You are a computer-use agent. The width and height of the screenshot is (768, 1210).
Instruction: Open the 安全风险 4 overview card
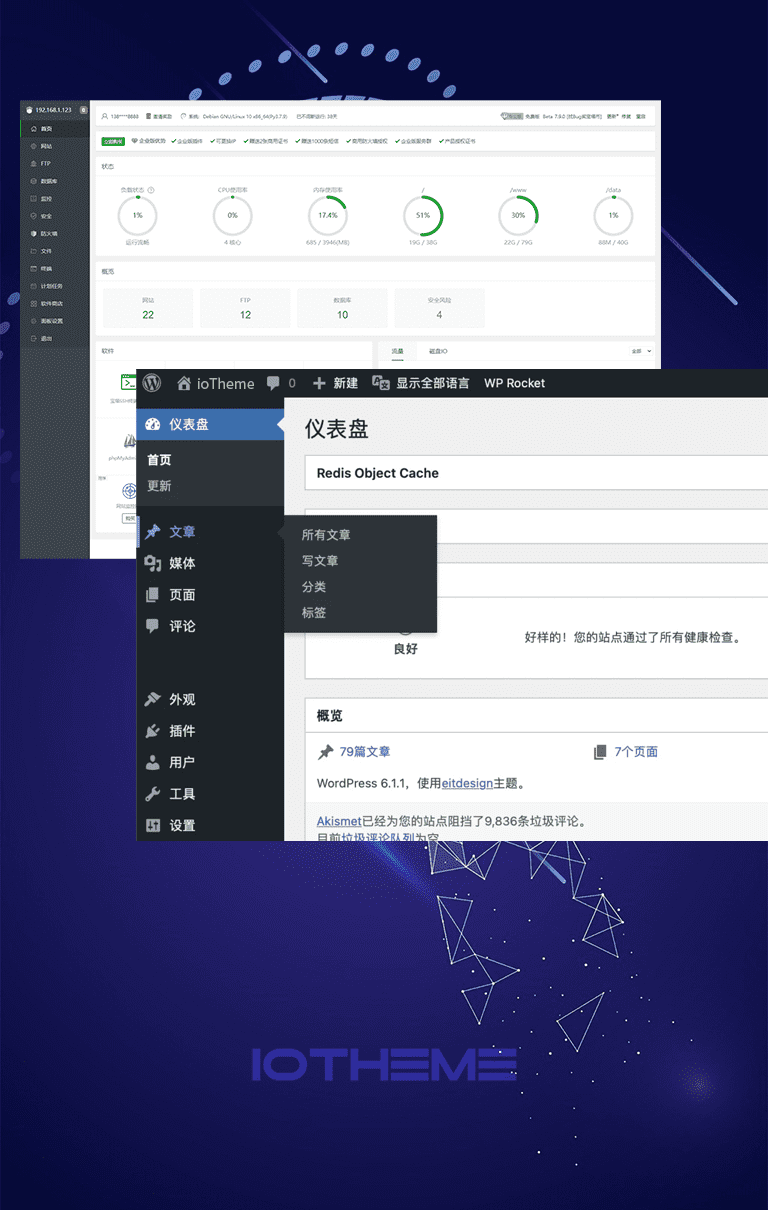[439, 308]
